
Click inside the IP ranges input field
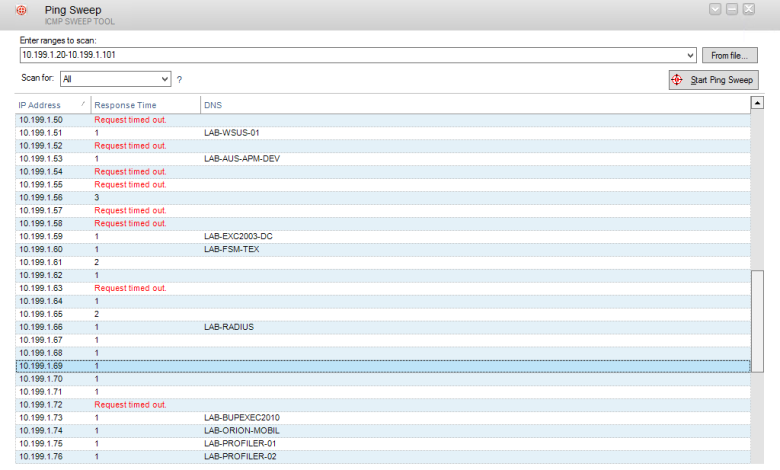pos(350,55)
